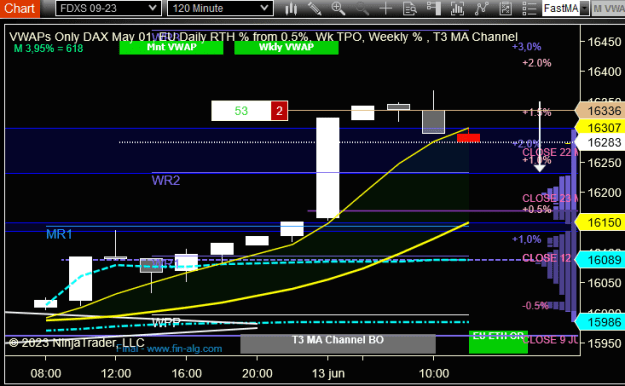The image size is (625, 386).
Task: Click the white 16283 price marker
Action: click(600, 142)
